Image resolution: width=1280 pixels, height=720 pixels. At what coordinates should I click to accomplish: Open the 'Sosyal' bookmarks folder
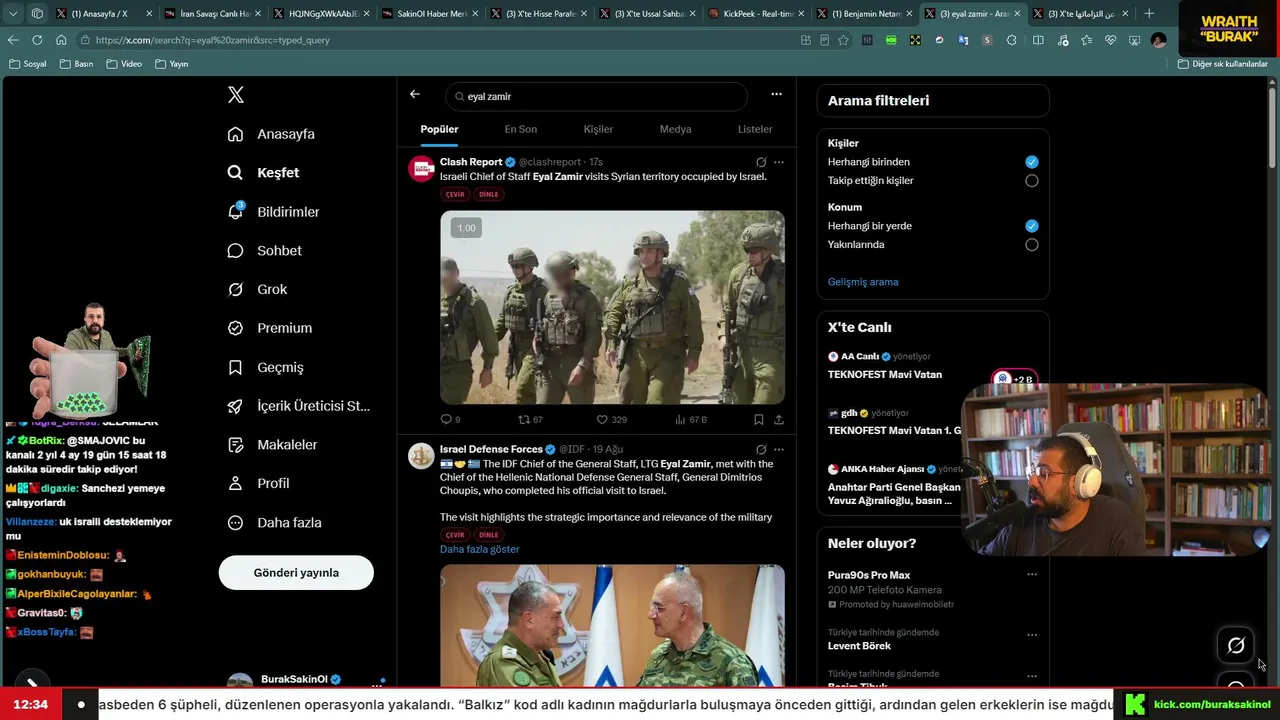28,64
